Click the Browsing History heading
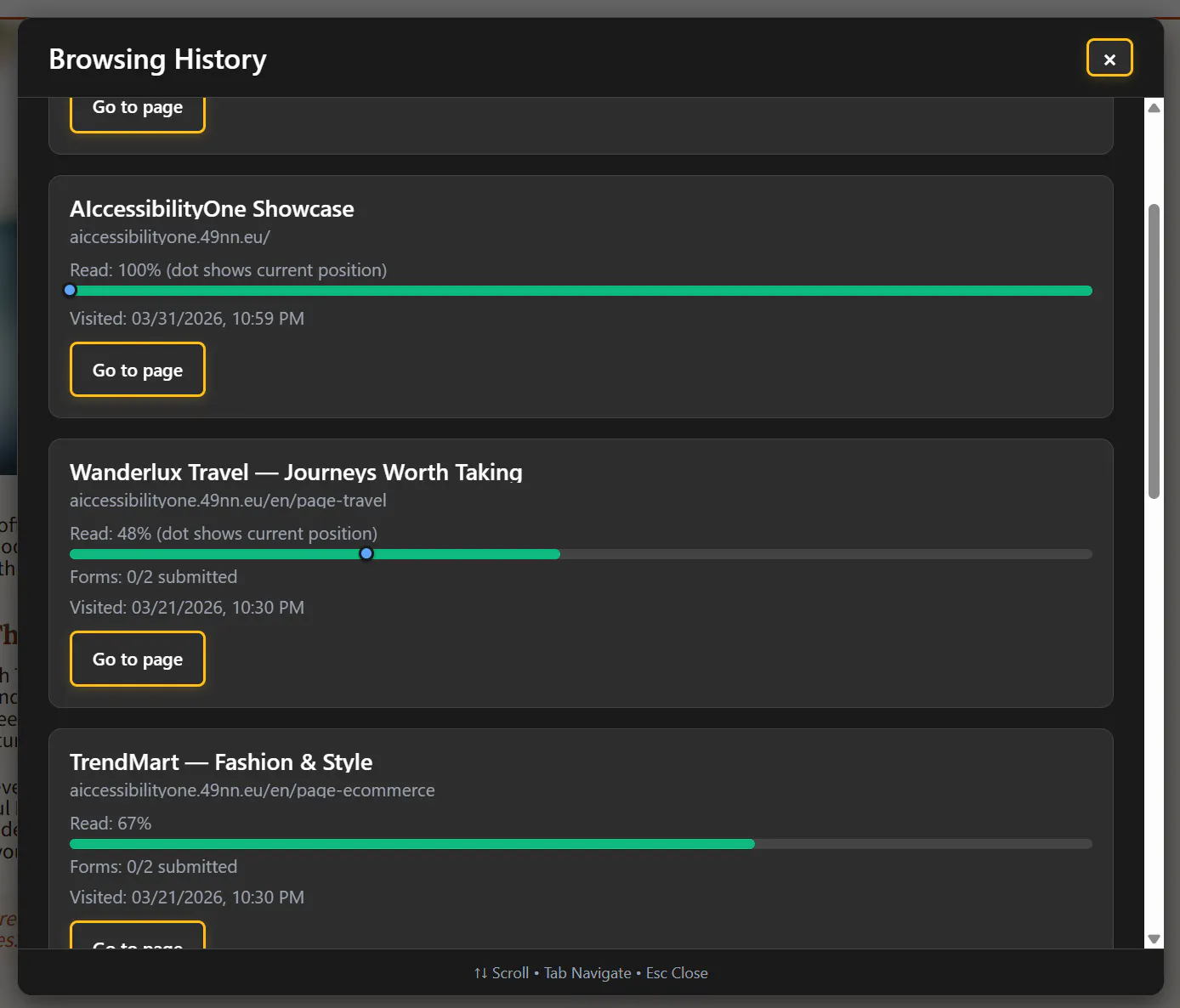Image resolution: width=1180 pixels, height=1008 pixels. (x=157, y=59)
